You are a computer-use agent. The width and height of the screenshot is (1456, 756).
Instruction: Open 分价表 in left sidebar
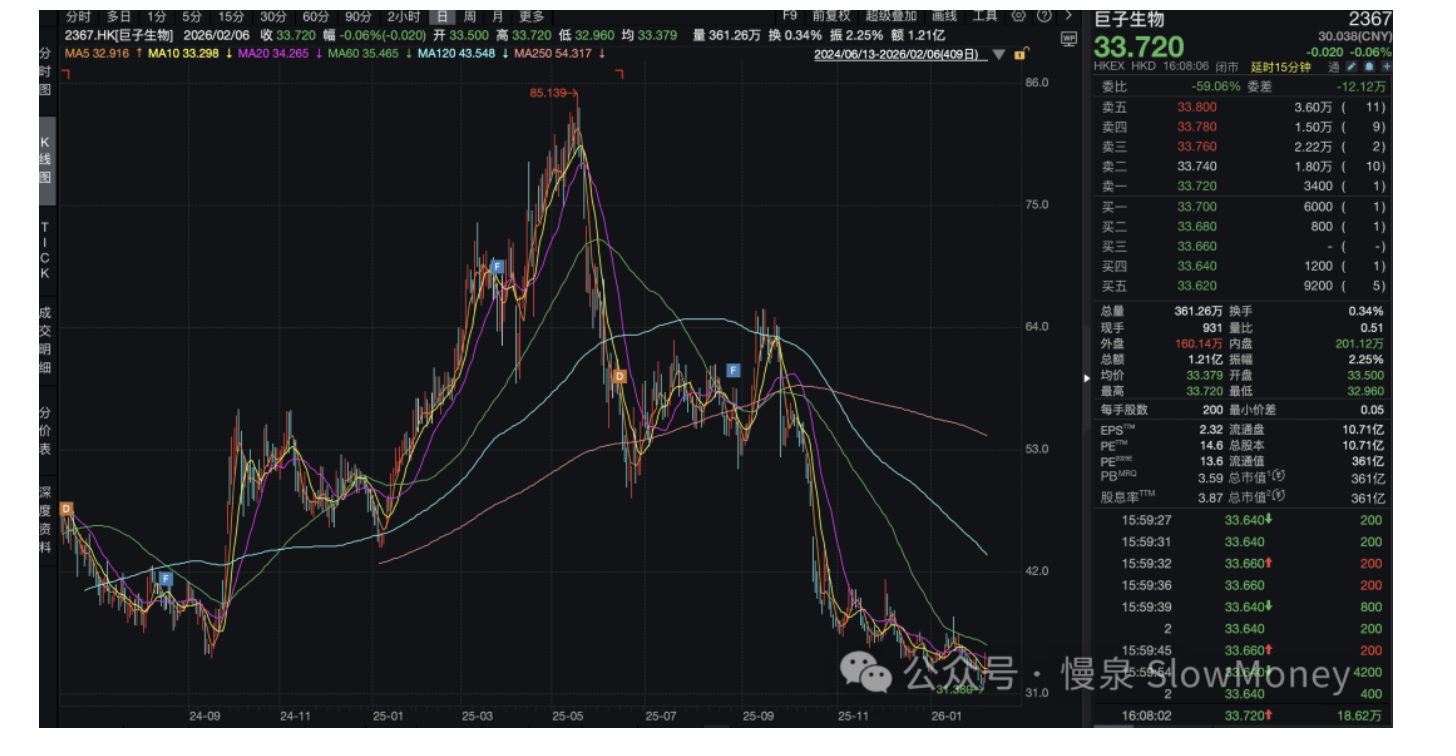pos(45,432)
